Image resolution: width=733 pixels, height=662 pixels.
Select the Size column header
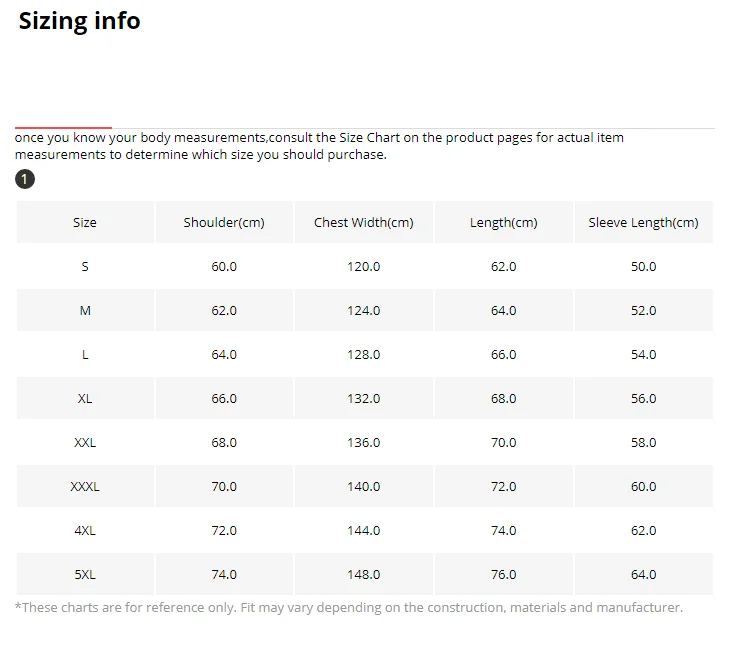click(x=85, y=222)
